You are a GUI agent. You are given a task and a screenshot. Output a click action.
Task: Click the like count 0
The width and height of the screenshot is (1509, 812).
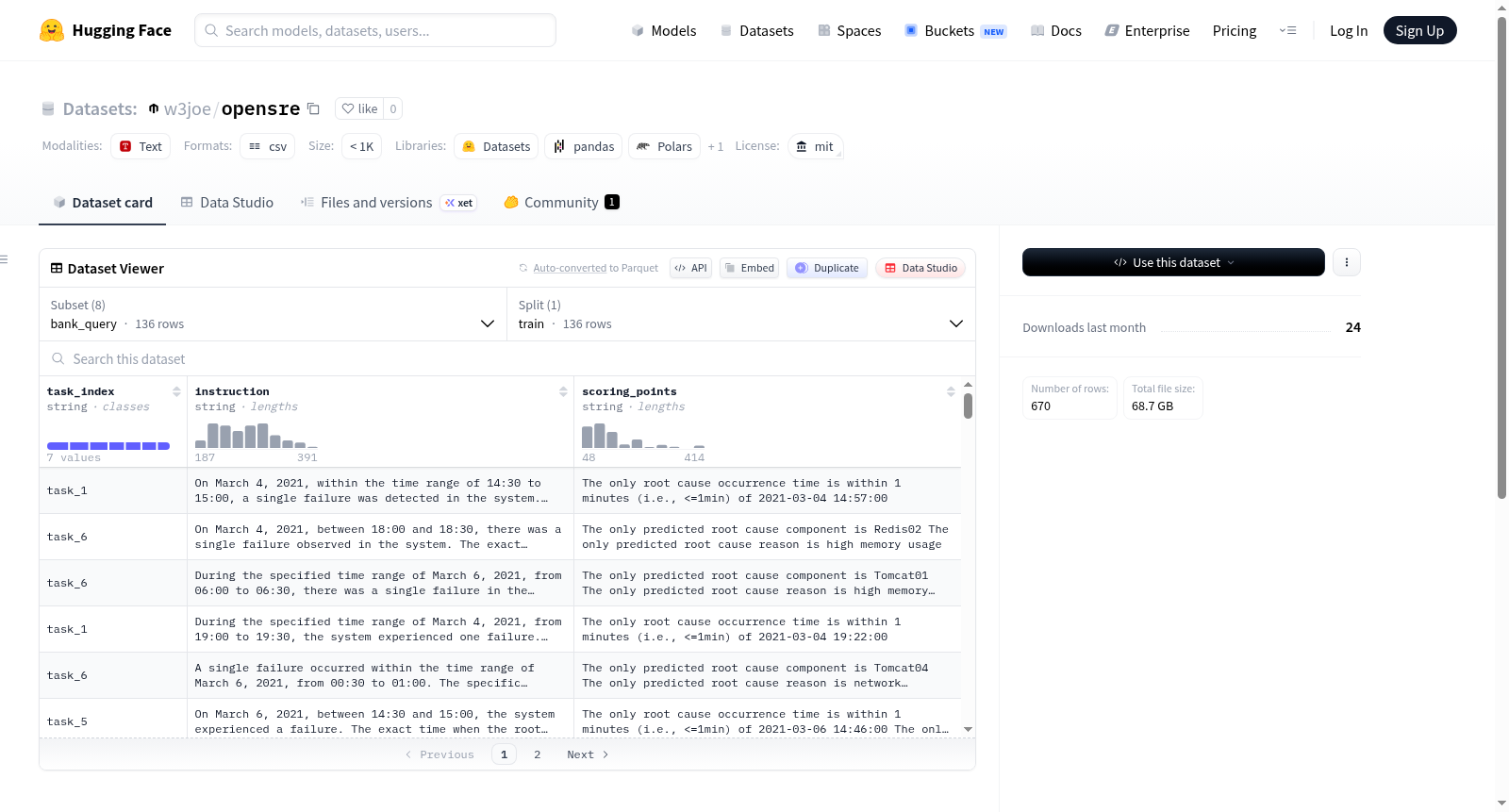pyautogui.click(x=393, y=108)
